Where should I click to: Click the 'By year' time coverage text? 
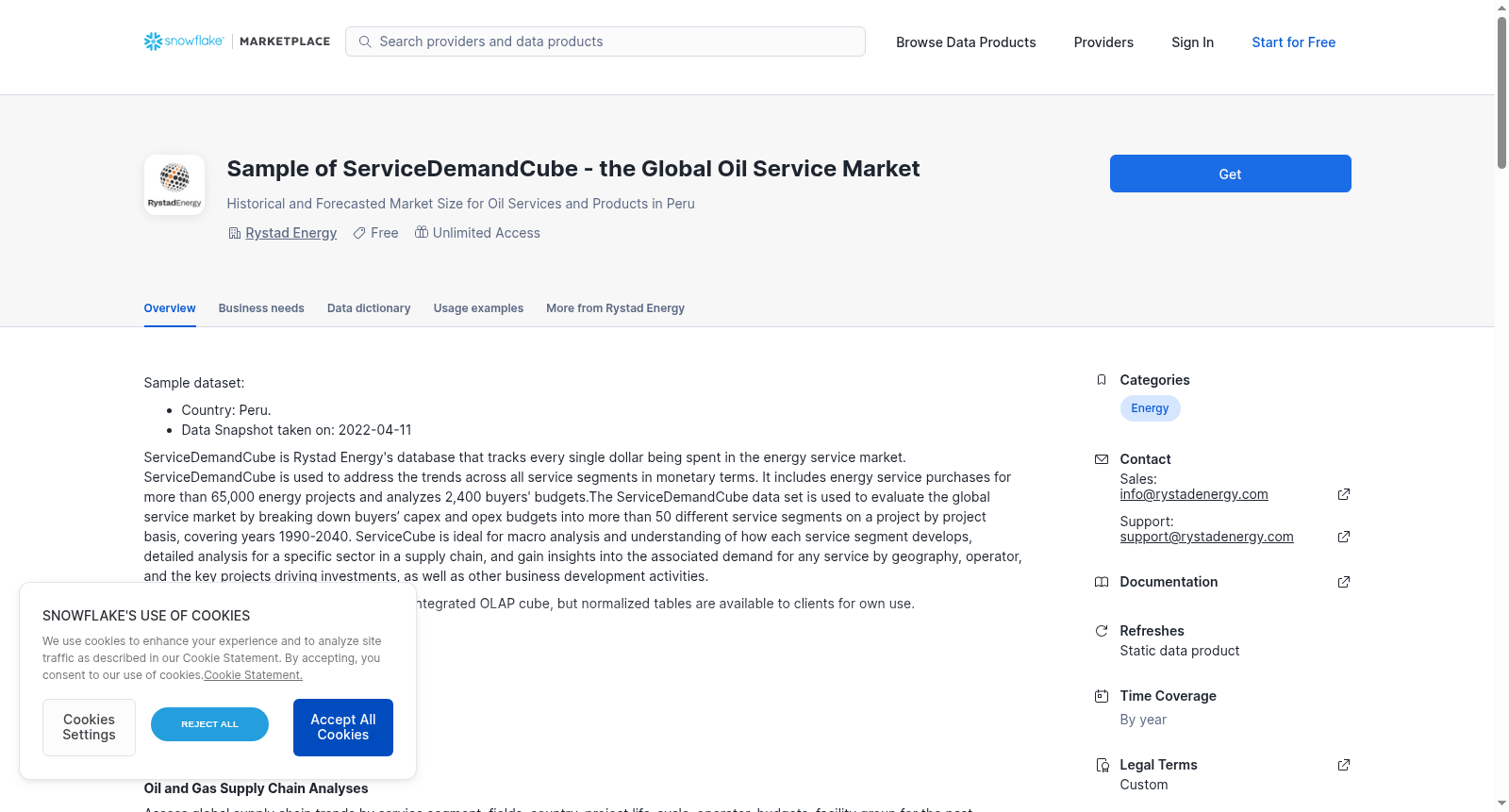(x=1143, y=720)
